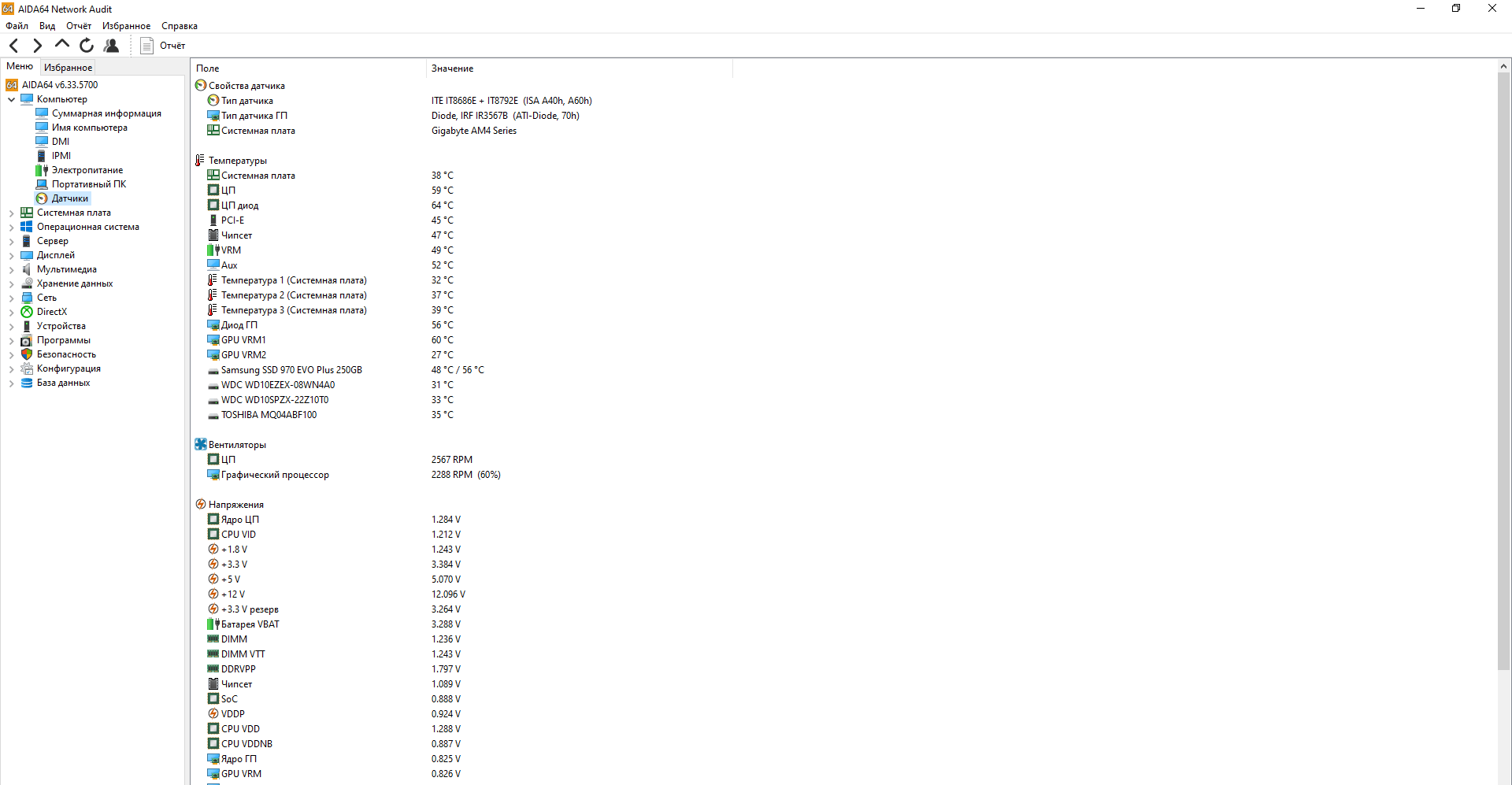Open the Справка menu

180,26
